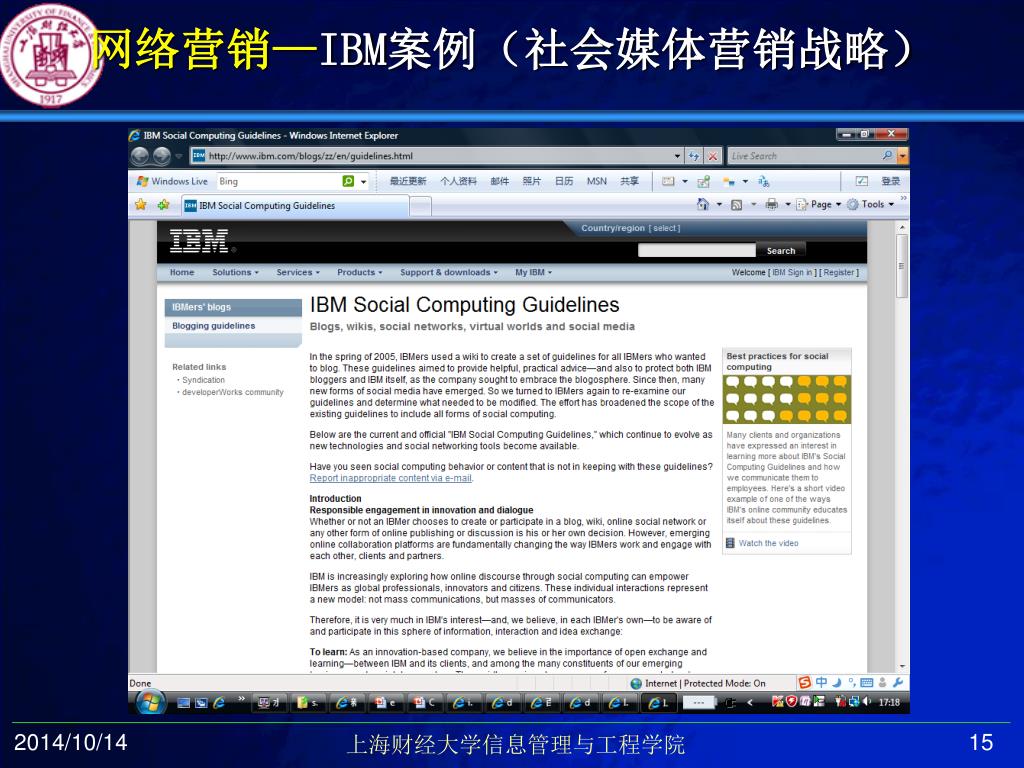This screenshot has width=1024, height=768.
Task: Click the RSS Feeds icon
Action: (x=737, y=204)
